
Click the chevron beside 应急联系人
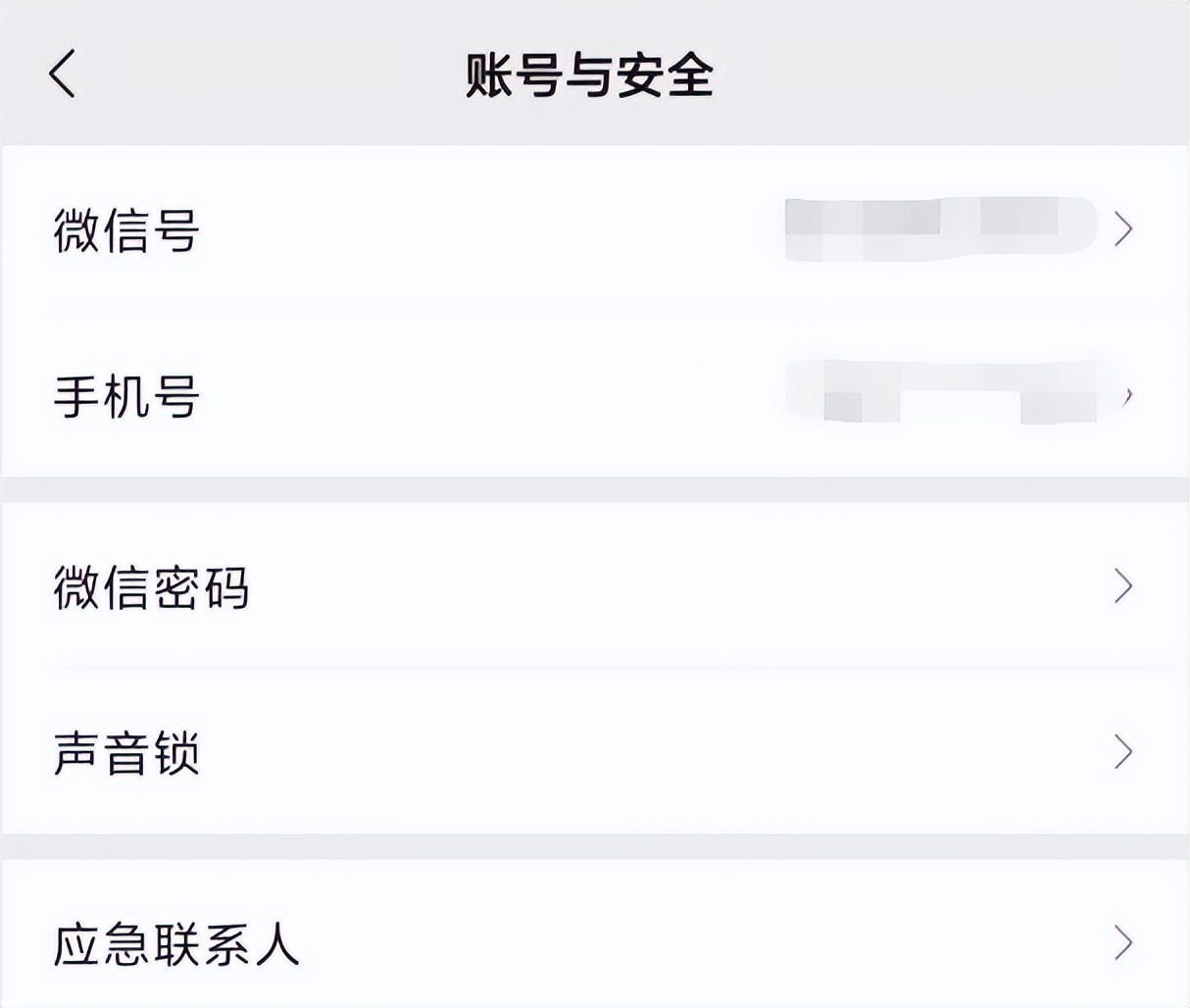pos(1122,944)
